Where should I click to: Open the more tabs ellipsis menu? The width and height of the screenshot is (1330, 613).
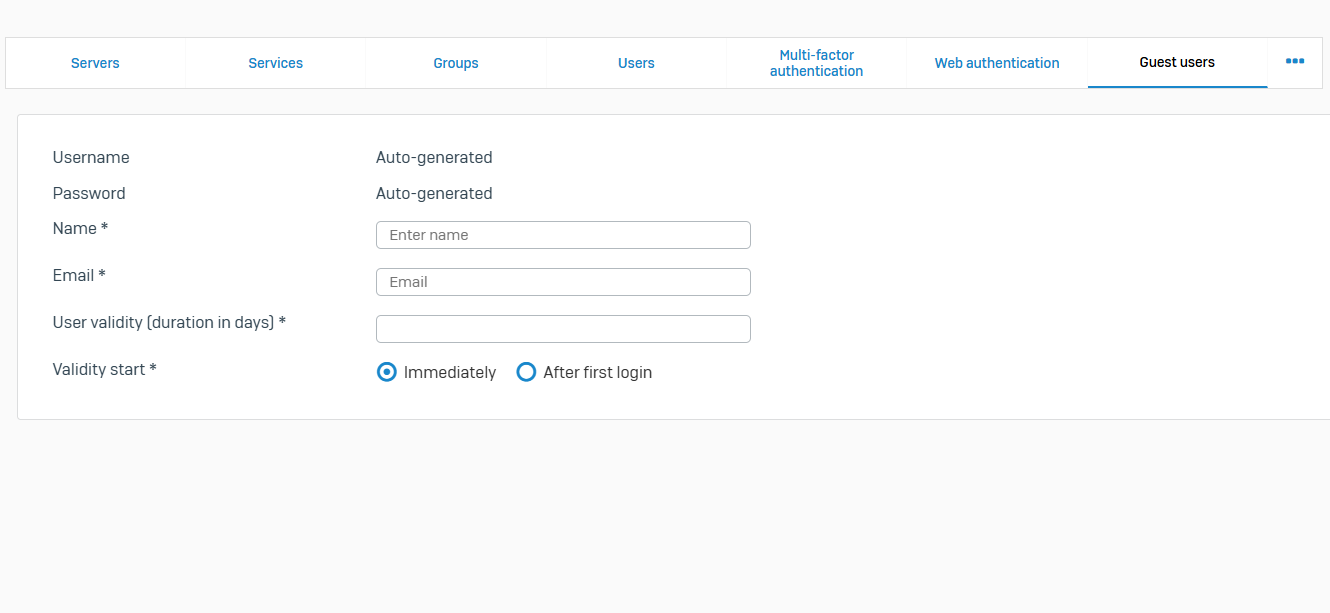tap(1295, 62)
